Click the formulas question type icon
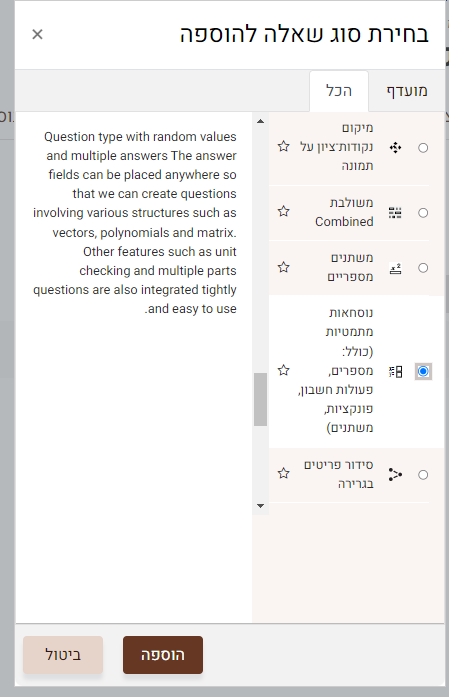 pyautogui.click(x=395, y=372)
